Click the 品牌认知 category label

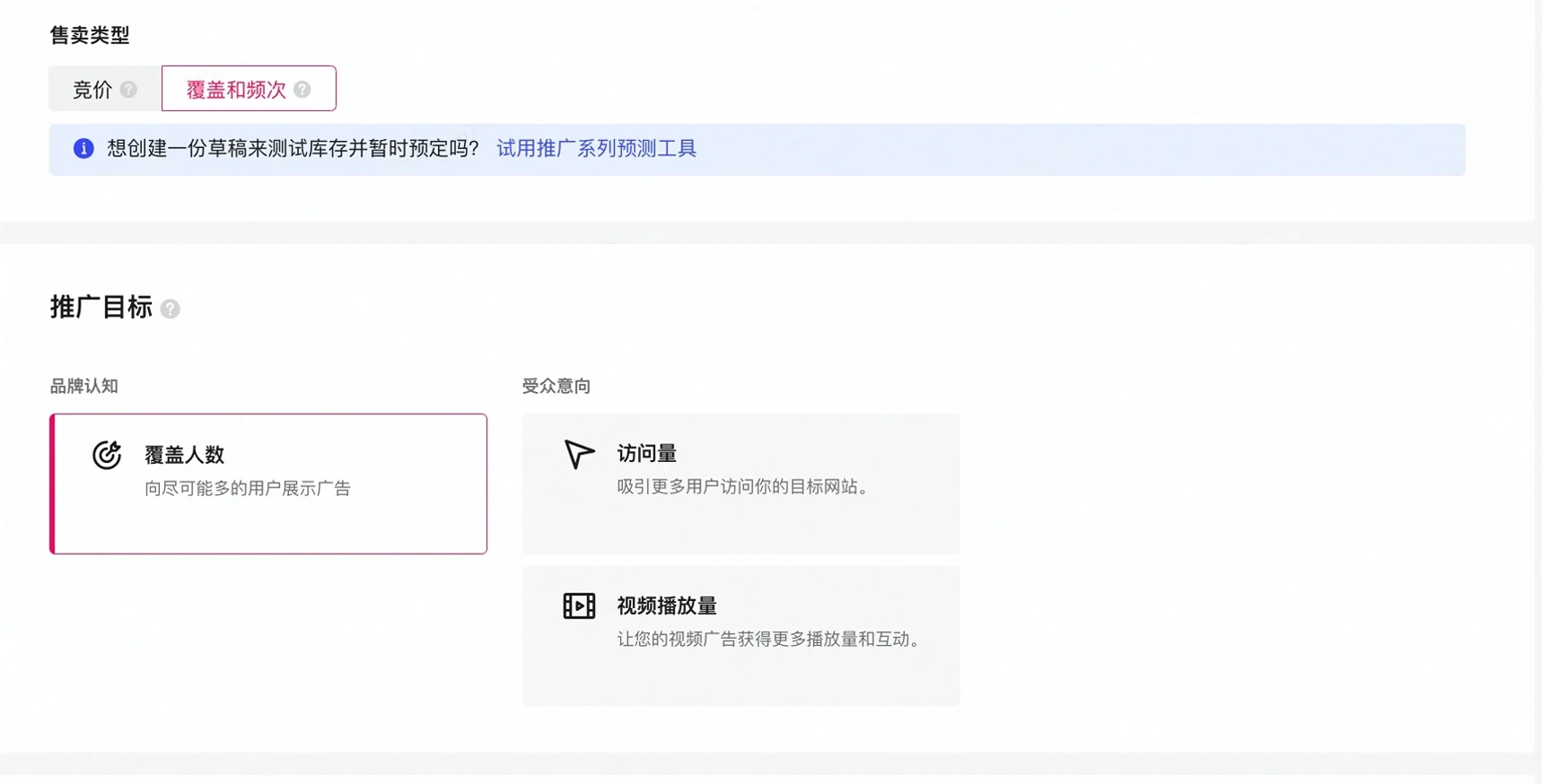pyautogui.click(x=83, y=386)
